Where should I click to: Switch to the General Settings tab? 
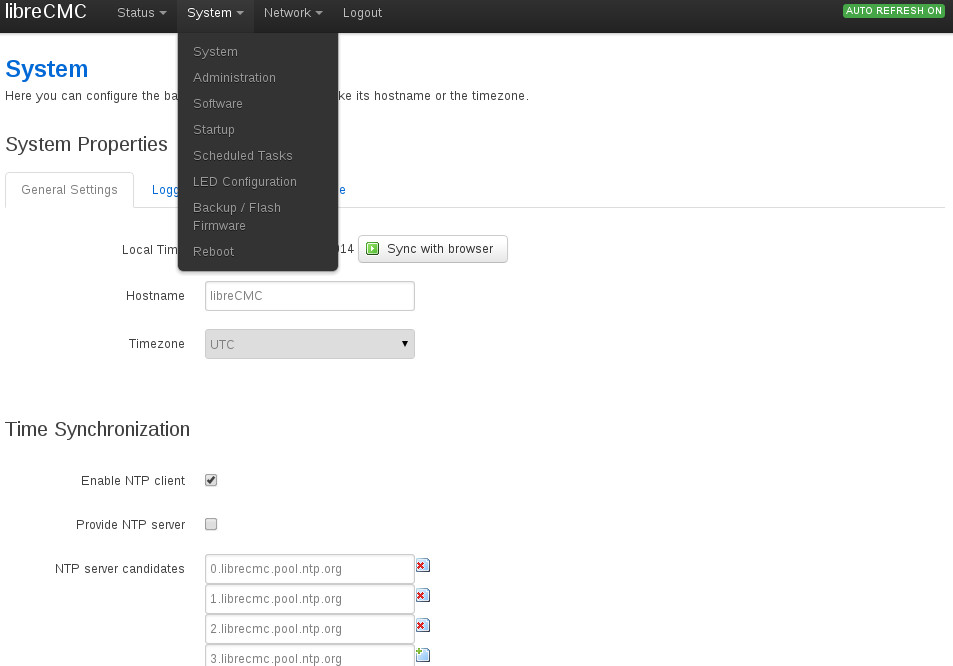(69, 190)
